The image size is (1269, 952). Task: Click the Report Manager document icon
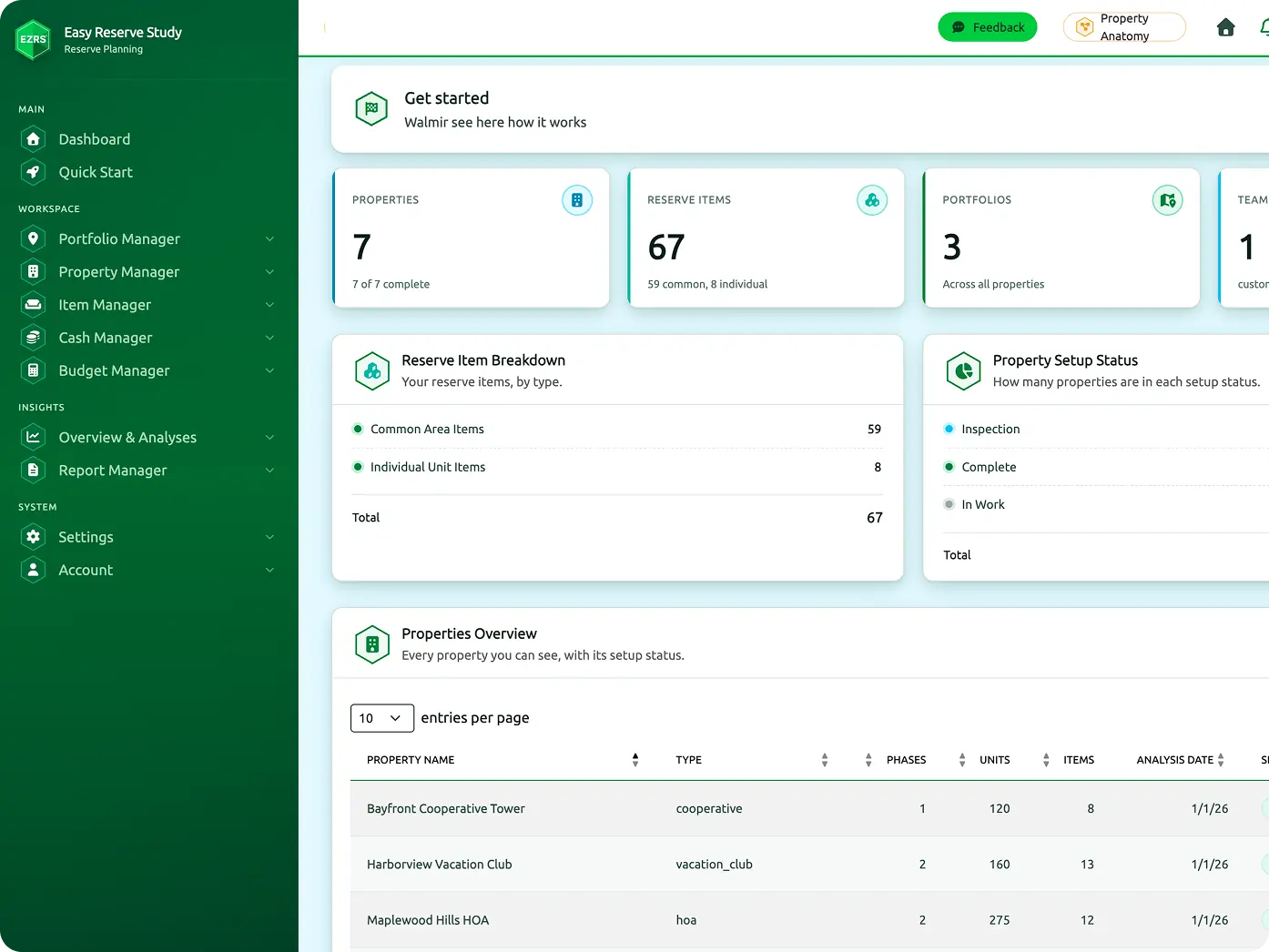33,470
